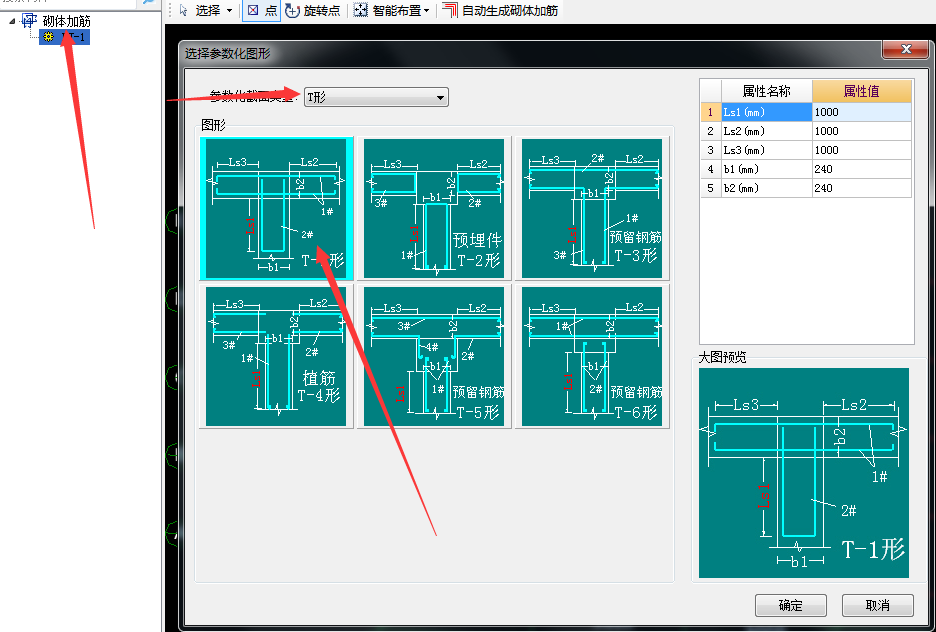Click 自动生成砌体加筋 toolbar button
Viewport: 936px width, 632px height.
(x=500, y=10)
